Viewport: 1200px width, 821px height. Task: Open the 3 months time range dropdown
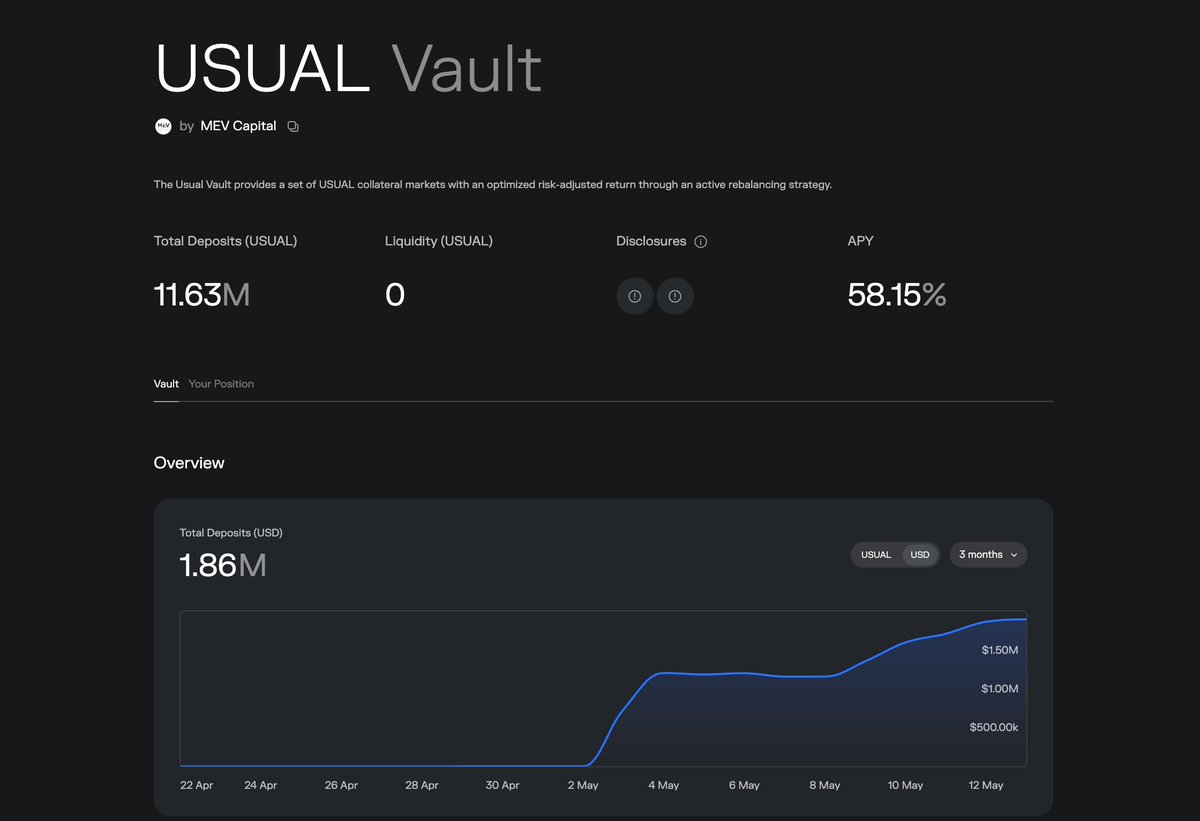point(988,555)
